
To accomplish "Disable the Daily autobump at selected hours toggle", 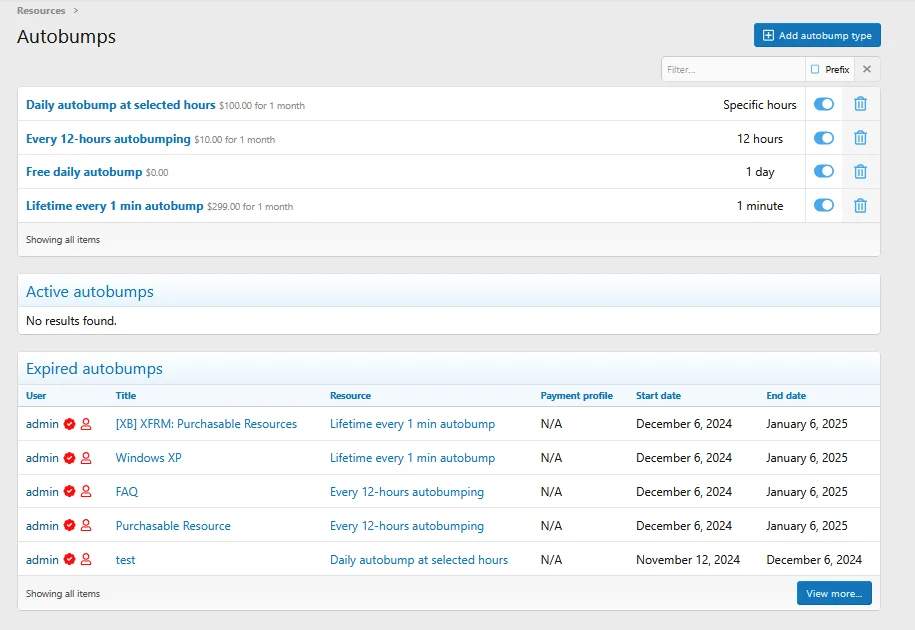I will tap(824, 104).
